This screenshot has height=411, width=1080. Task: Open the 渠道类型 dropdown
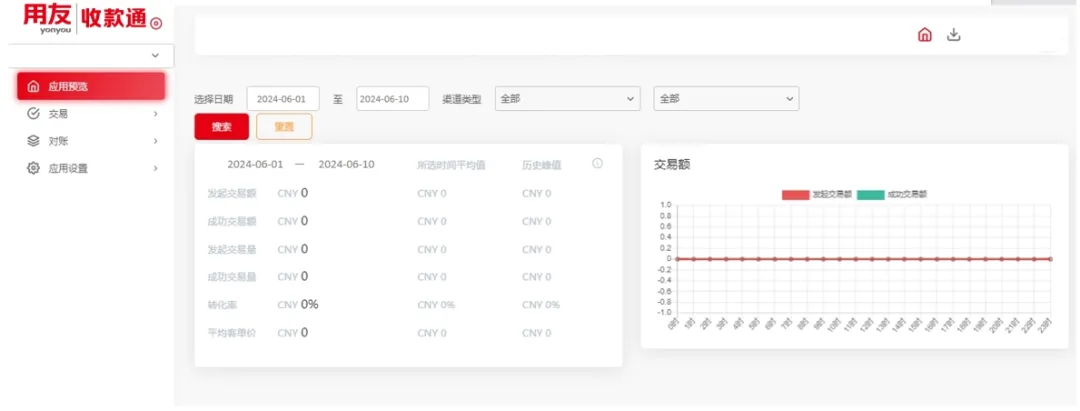568,98
